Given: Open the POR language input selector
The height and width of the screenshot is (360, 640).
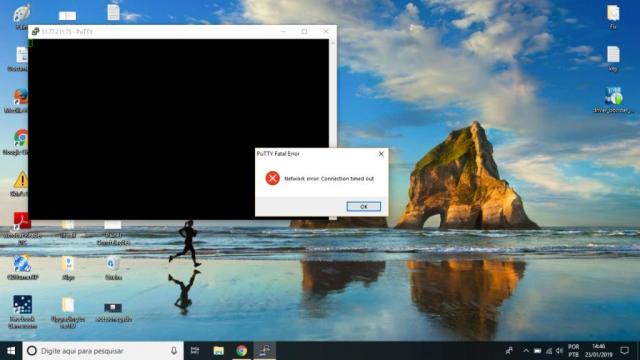Looking at the screenshot, I should pos(573,351).
